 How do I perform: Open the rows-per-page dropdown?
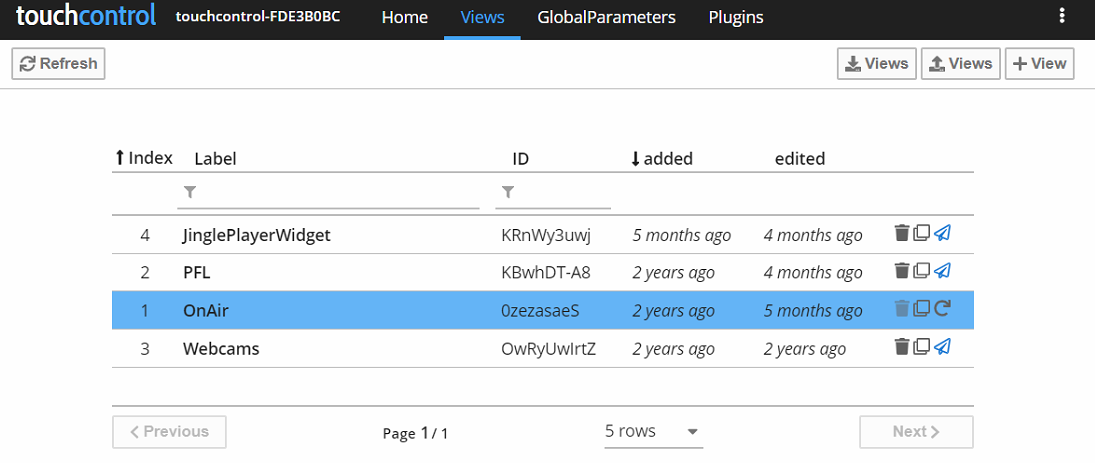[x=652, y=431]
